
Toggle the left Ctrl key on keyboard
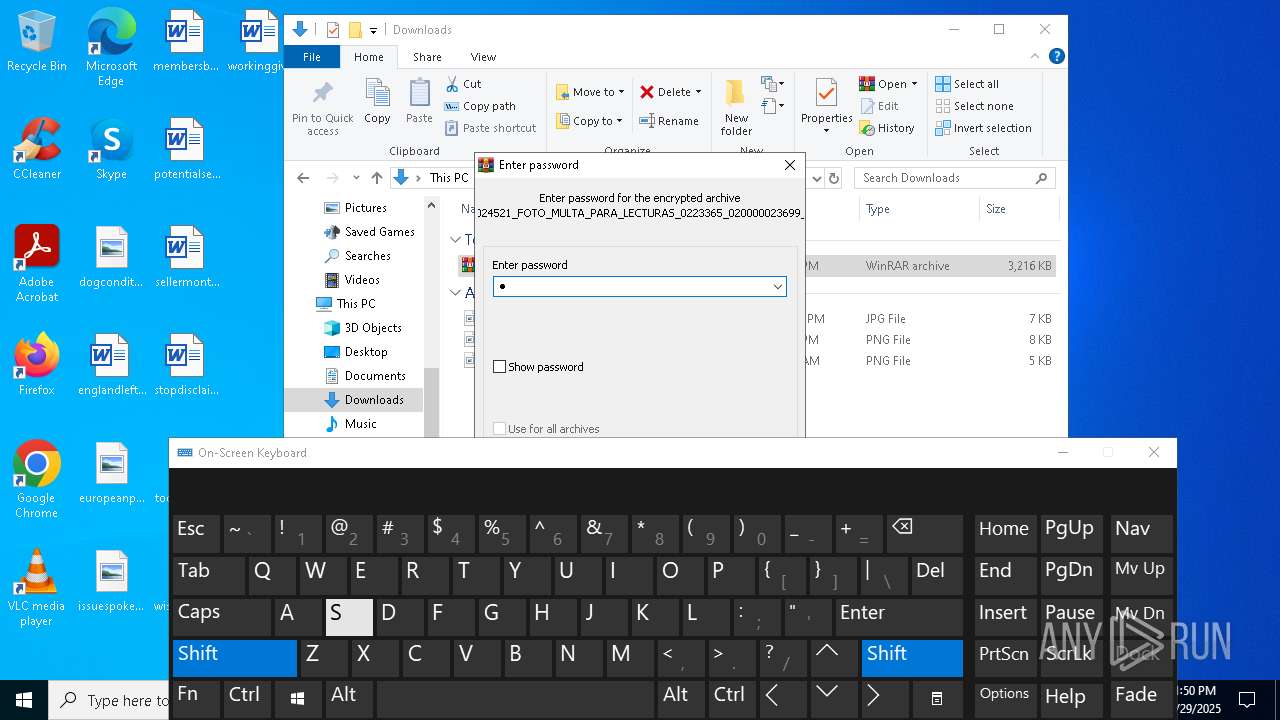(x=246, y=699)
